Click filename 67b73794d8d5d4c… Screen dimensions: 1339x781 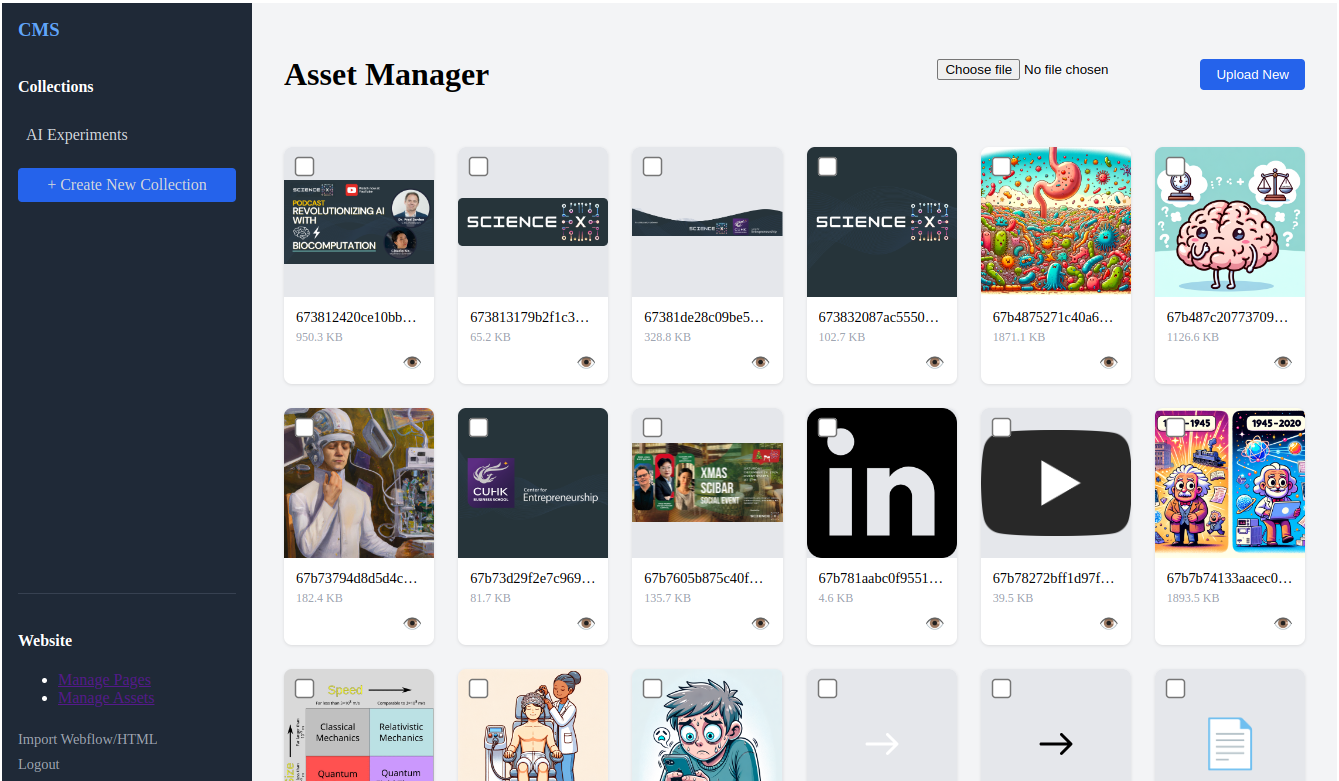coord(357,578)
